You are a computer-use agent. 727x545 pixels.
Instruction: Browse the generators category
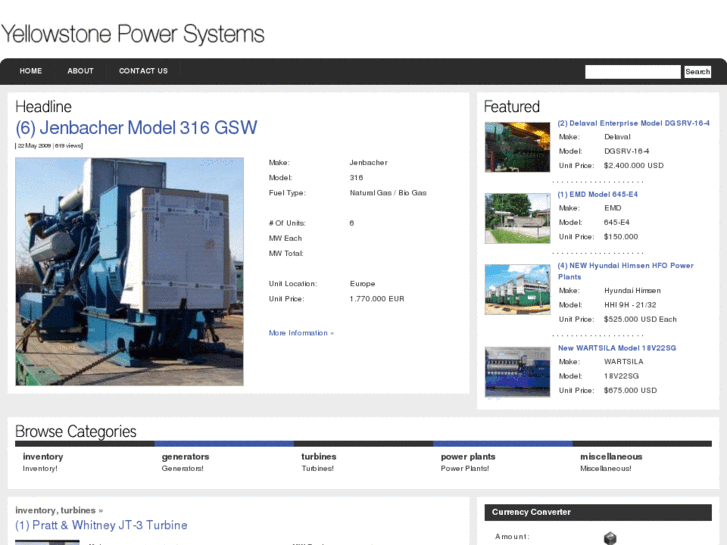point(185,457)
